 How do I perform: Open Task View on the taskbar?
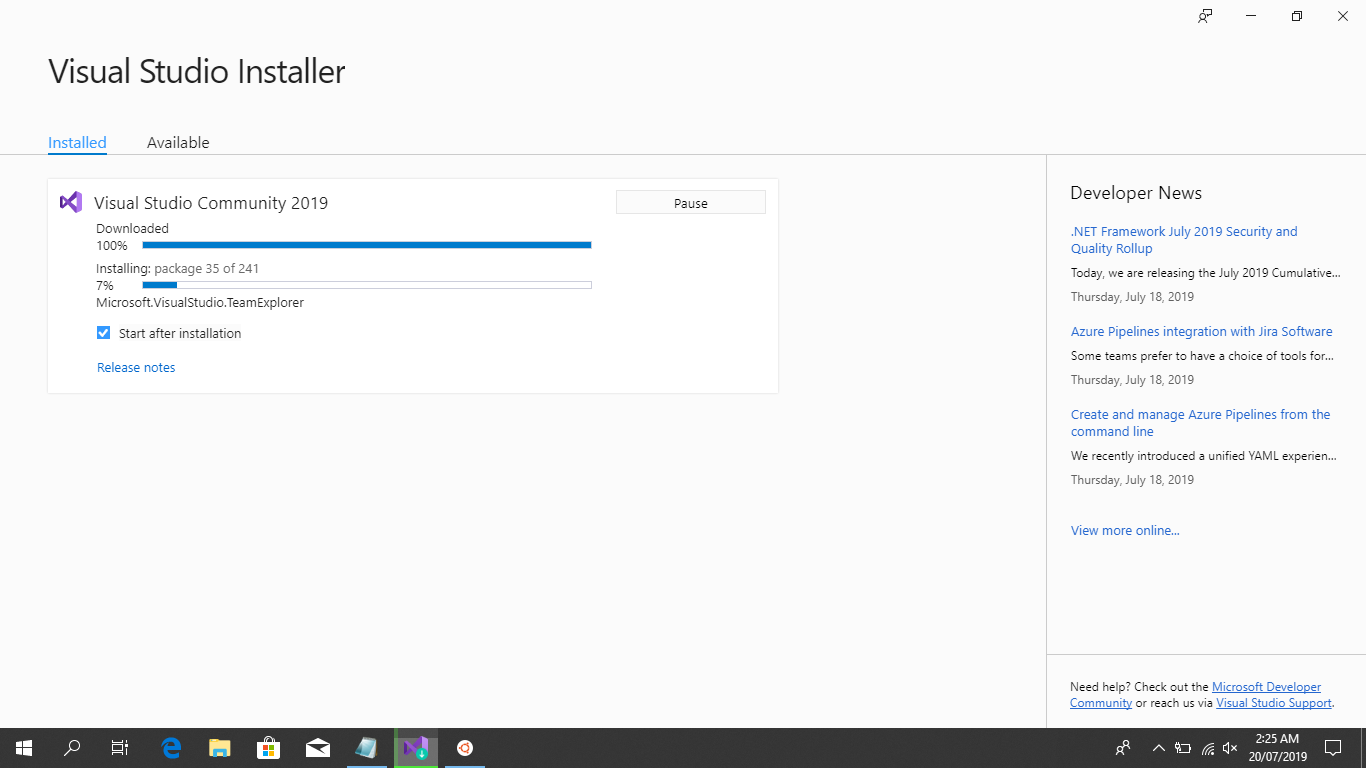point(120,748)
